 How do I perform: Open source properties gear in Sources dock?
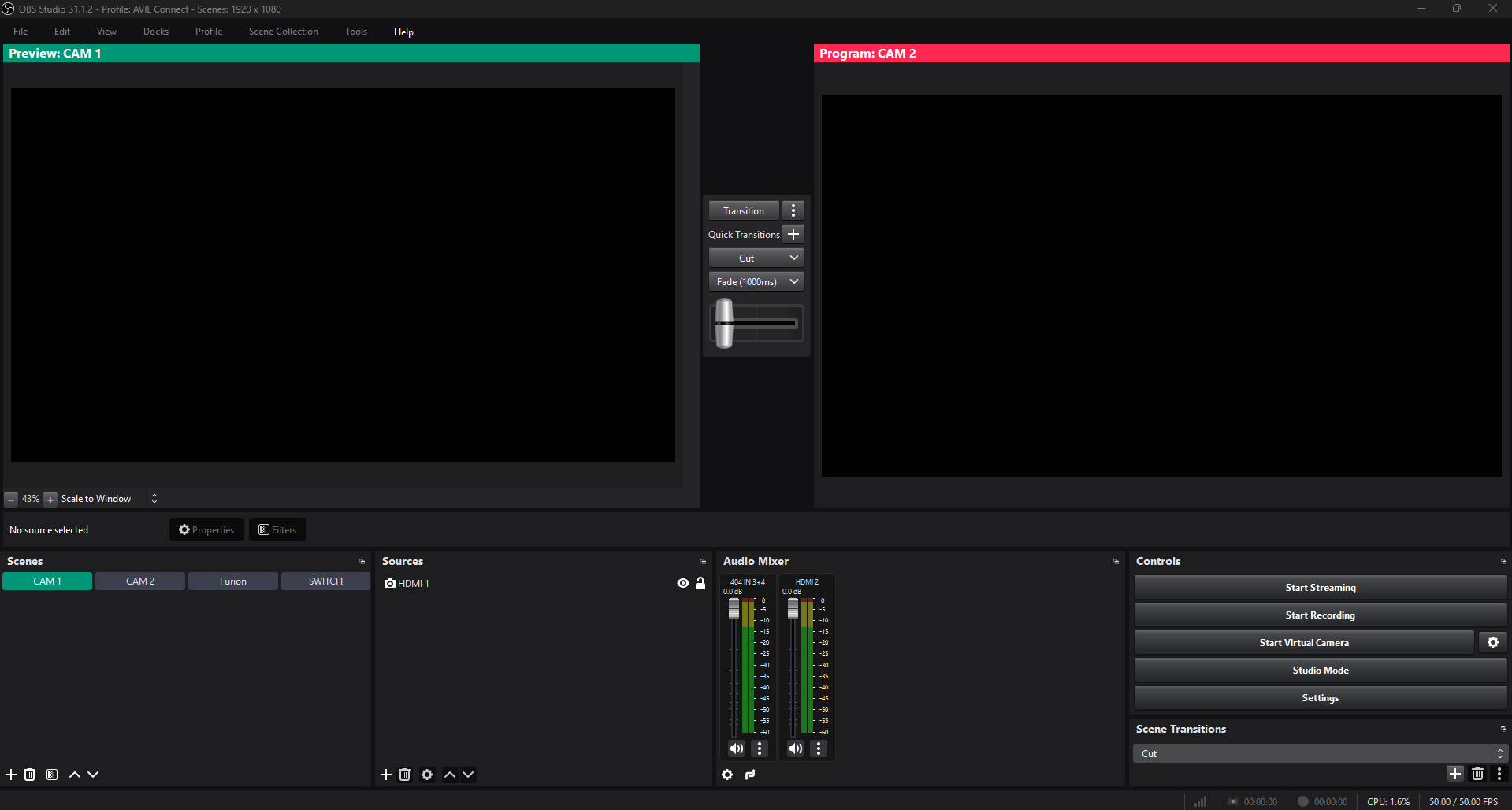pos(427,775)
